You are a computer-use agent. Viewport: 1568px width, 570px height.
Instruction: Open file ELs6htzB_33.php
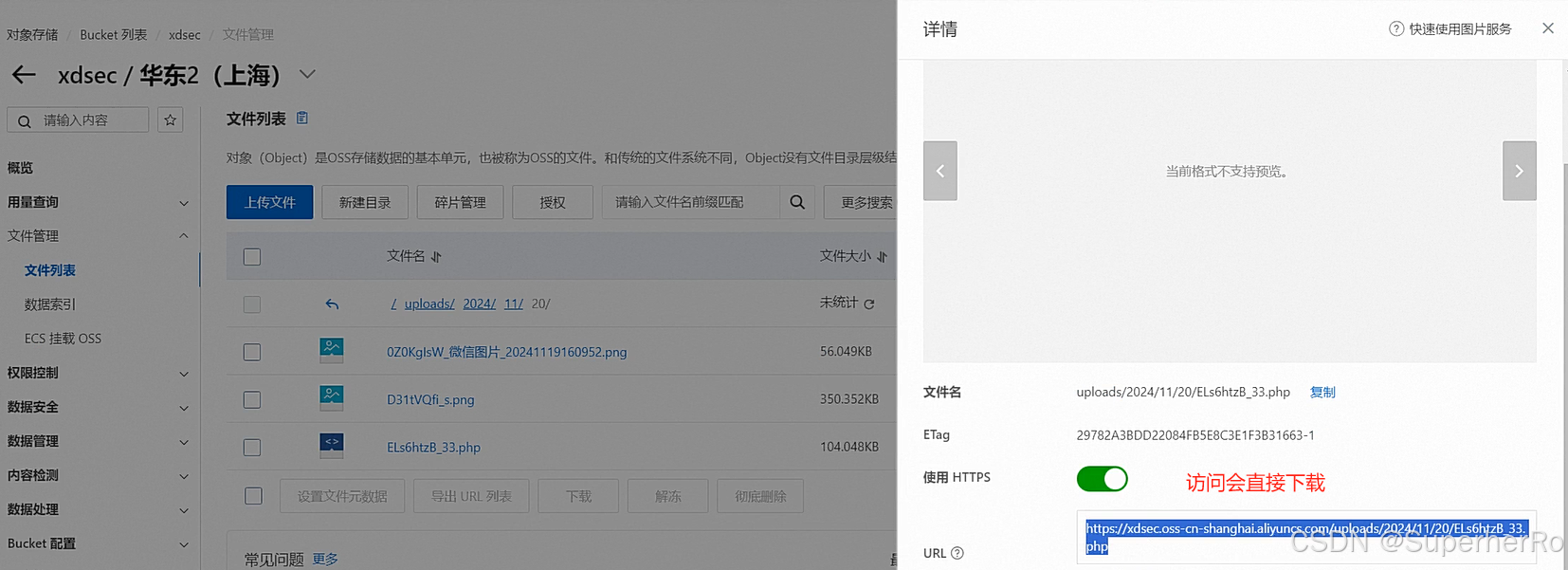coord(433,447)
